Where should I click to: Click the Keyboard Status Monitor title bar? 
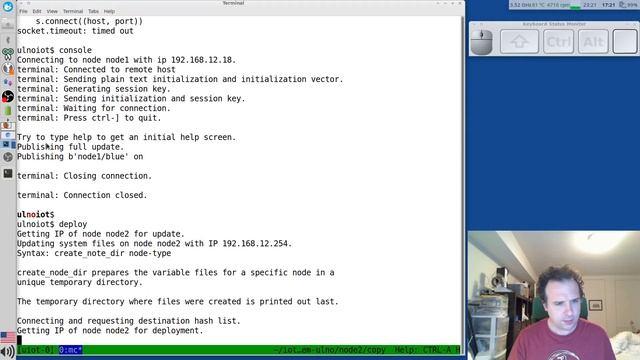(554, 24)
